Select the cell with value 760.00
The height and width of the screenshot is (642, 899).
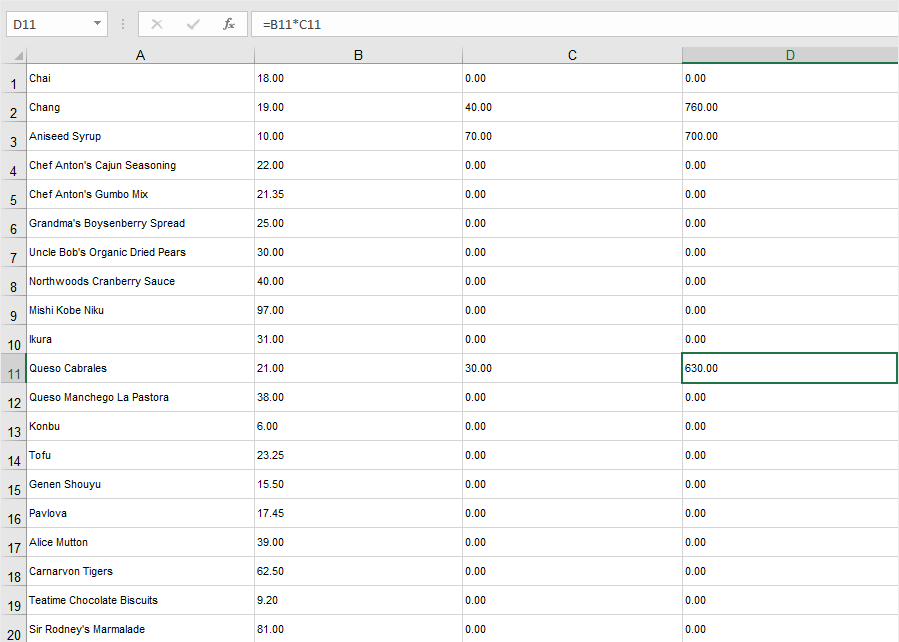(790, 107)
